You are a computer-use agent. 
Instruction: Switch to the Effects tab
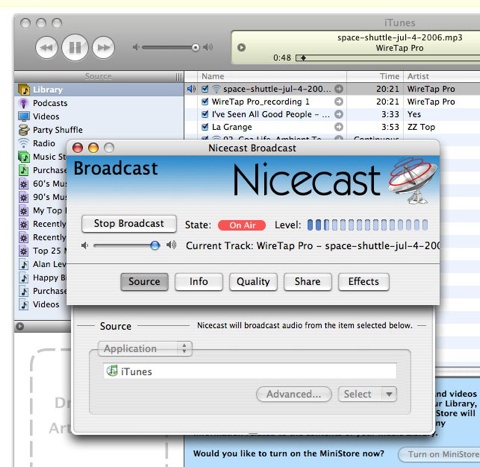(x=364, y=282)
